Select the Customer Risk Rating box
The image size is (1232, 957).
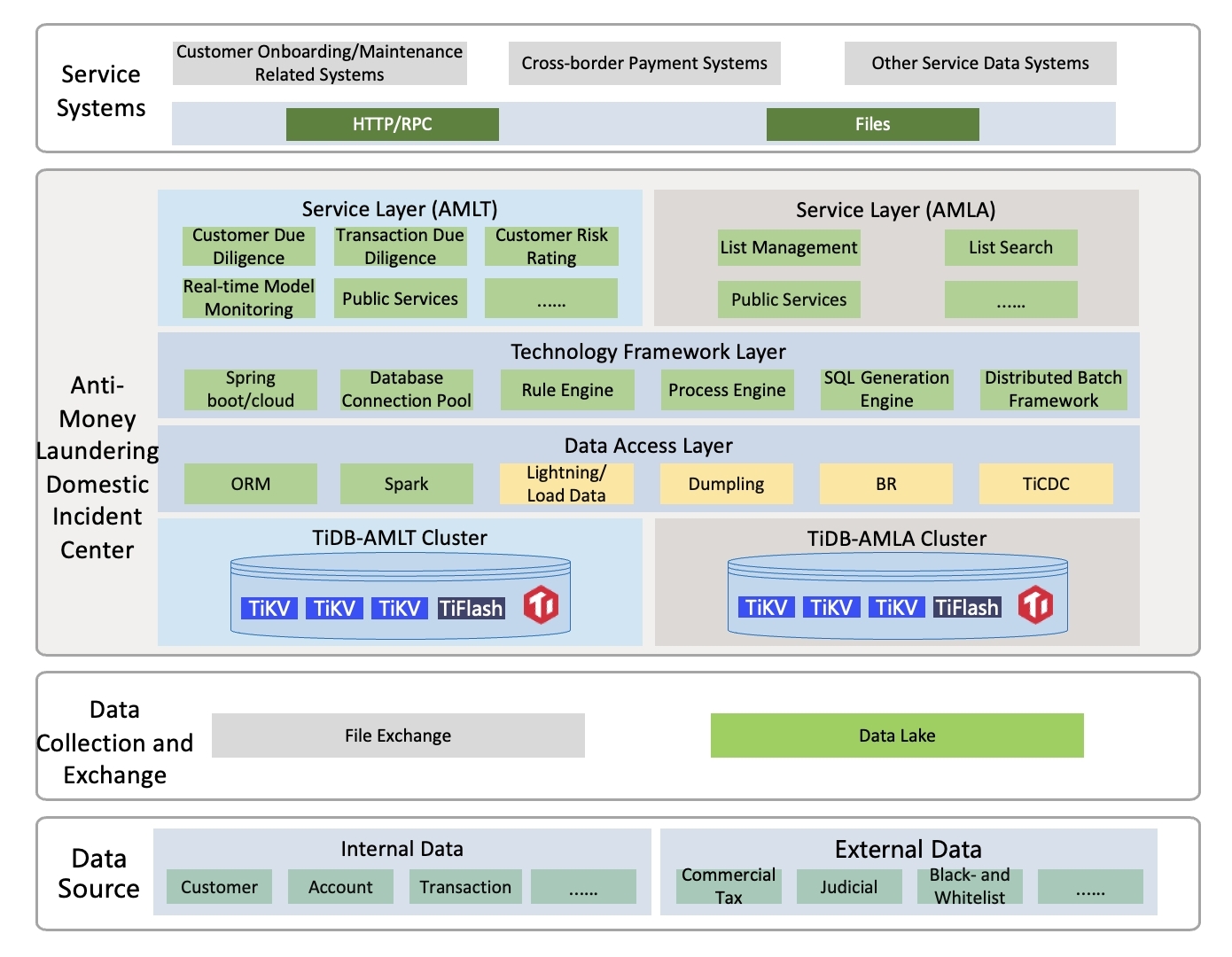pyautogui.click(x=551, y=246)
